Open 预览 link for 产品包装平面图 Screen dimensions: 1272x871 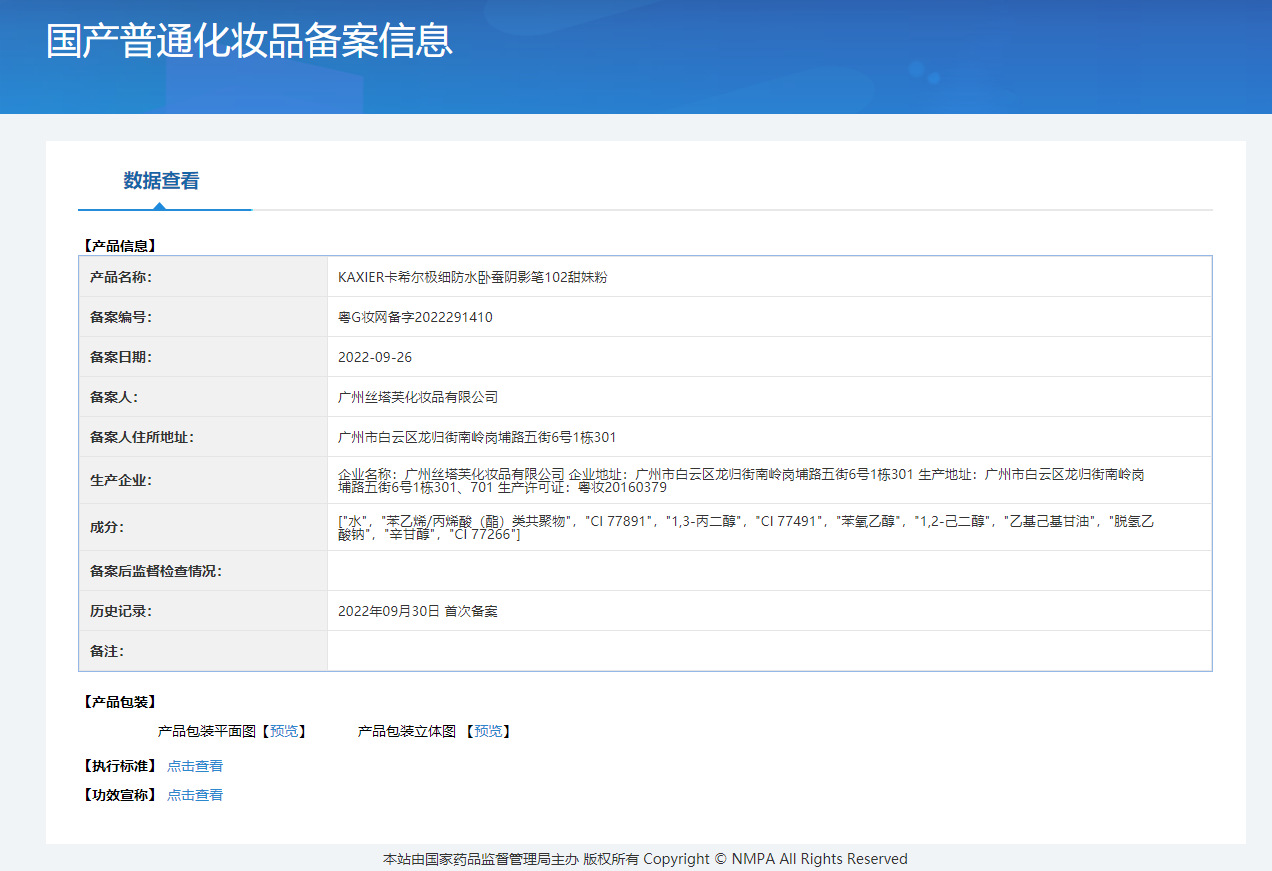(284, 732)
